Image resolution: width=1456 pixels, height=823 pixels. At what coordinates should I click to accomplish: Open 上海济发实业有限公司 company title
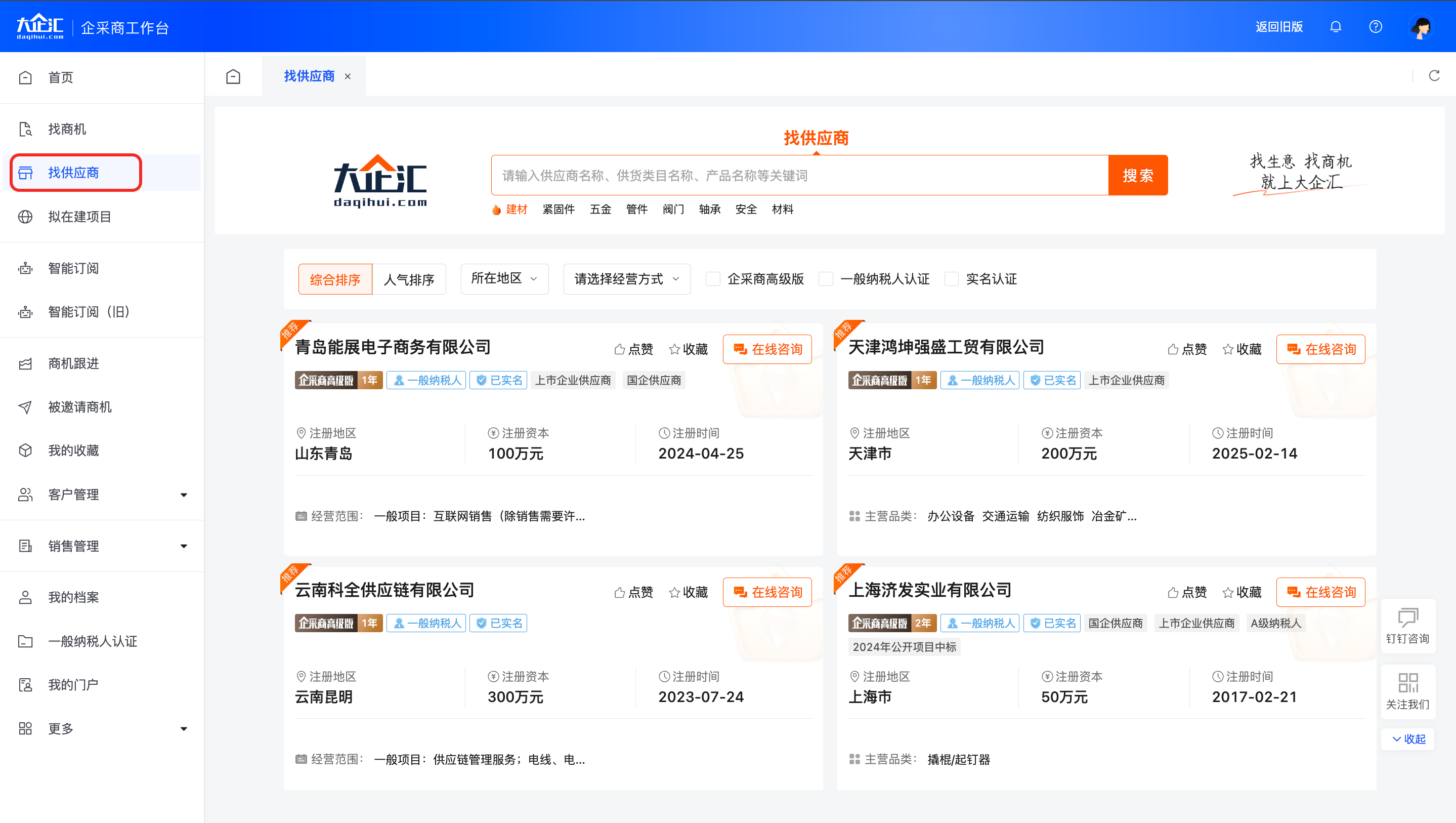930,590
